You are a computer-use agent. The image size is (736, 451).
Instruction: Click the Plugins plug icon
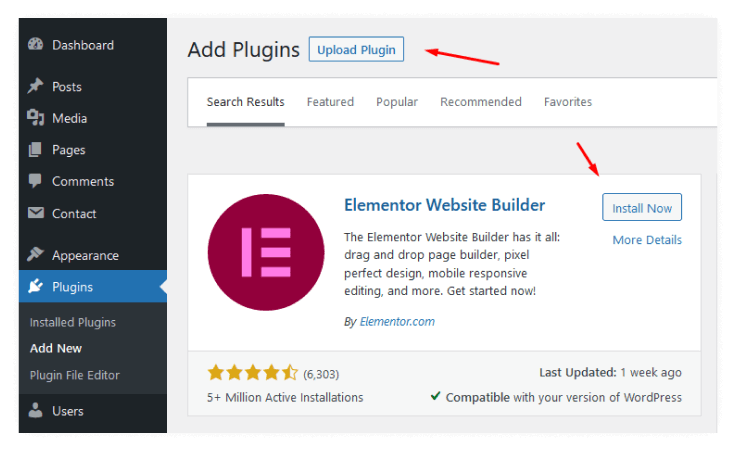coord(35,286)
